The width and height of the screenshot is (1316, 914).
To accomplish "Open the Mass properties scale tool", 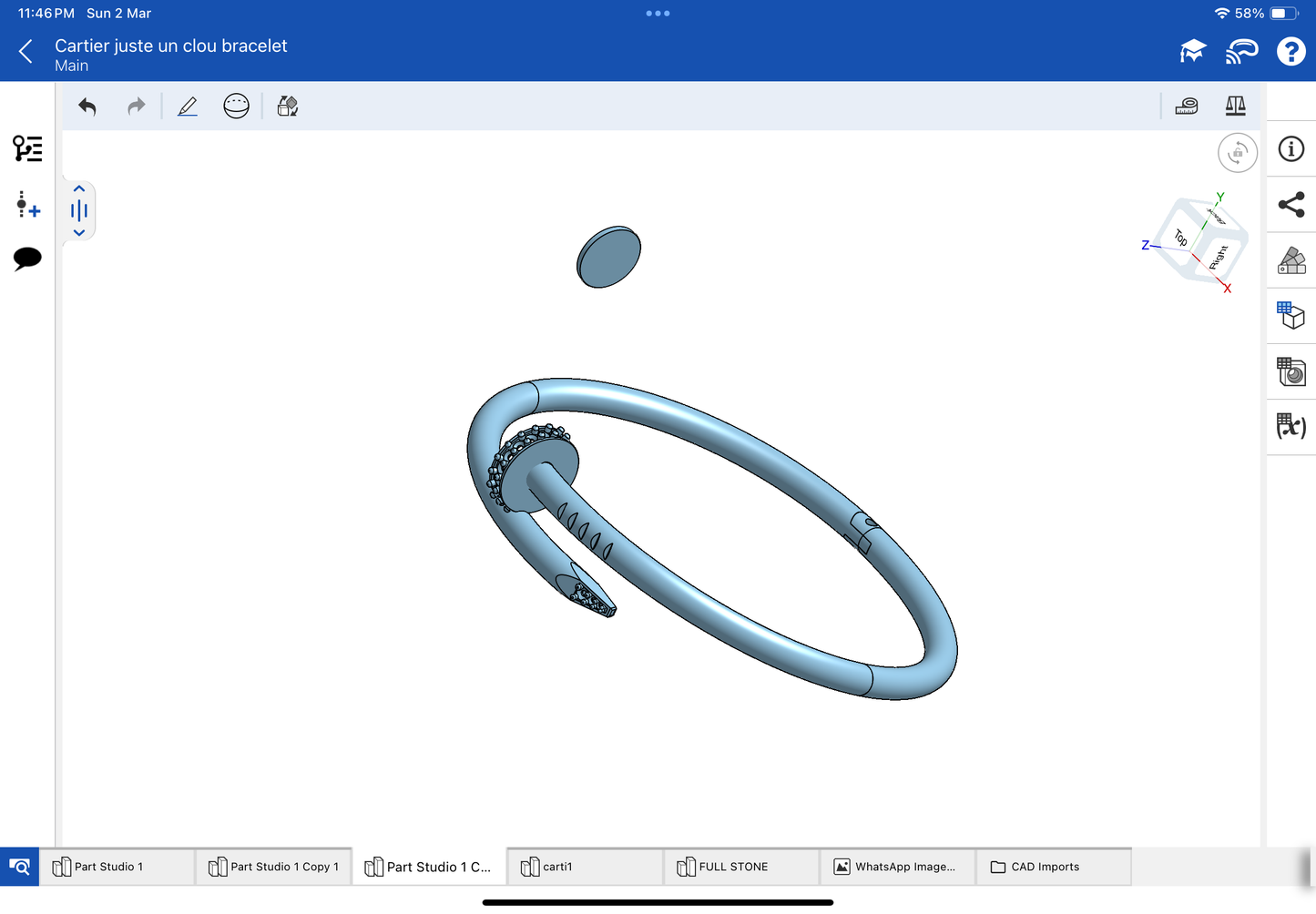I will [1235, 107].
